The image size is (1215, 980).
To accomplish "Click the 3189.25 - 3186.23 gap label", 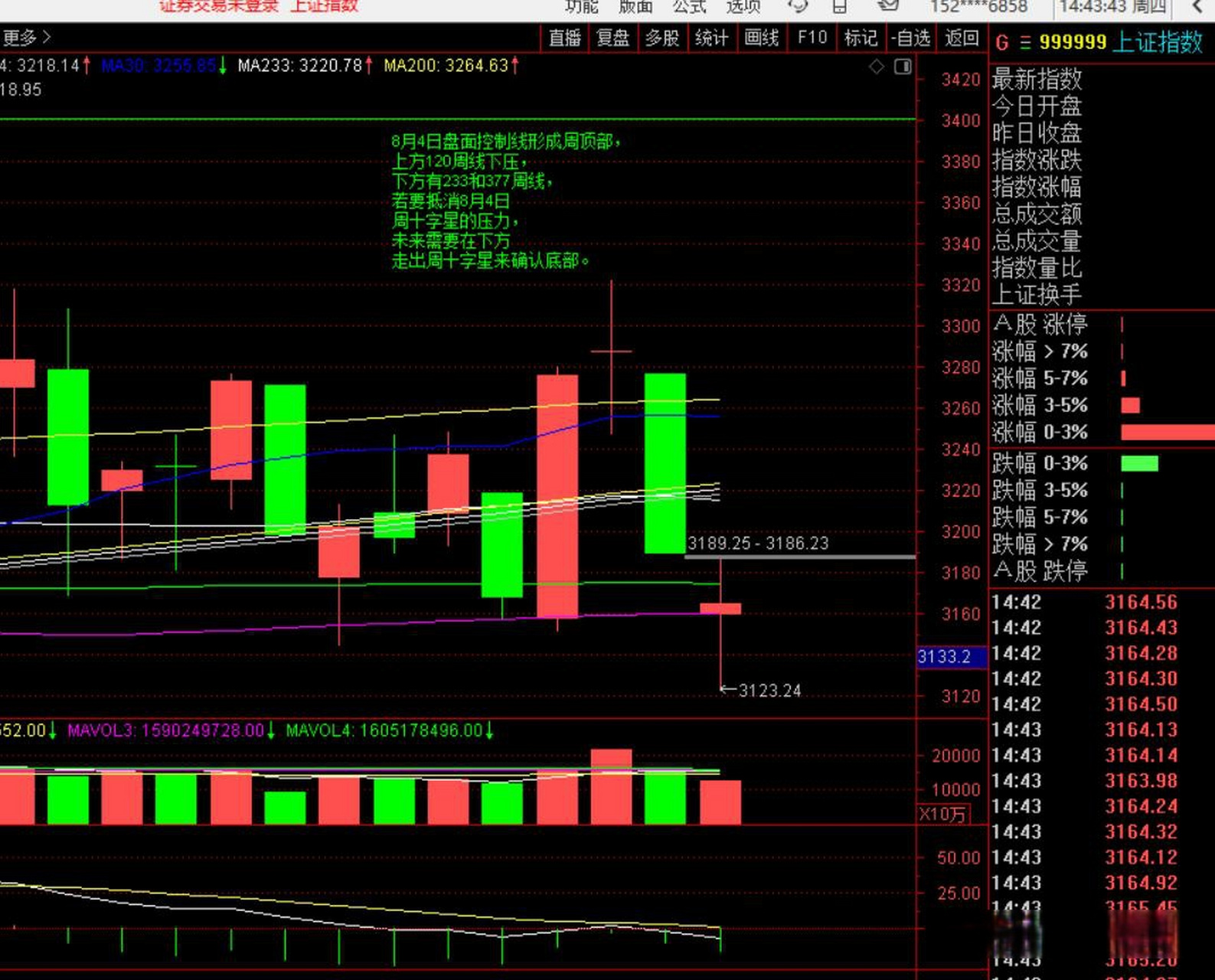I will 758,543.
